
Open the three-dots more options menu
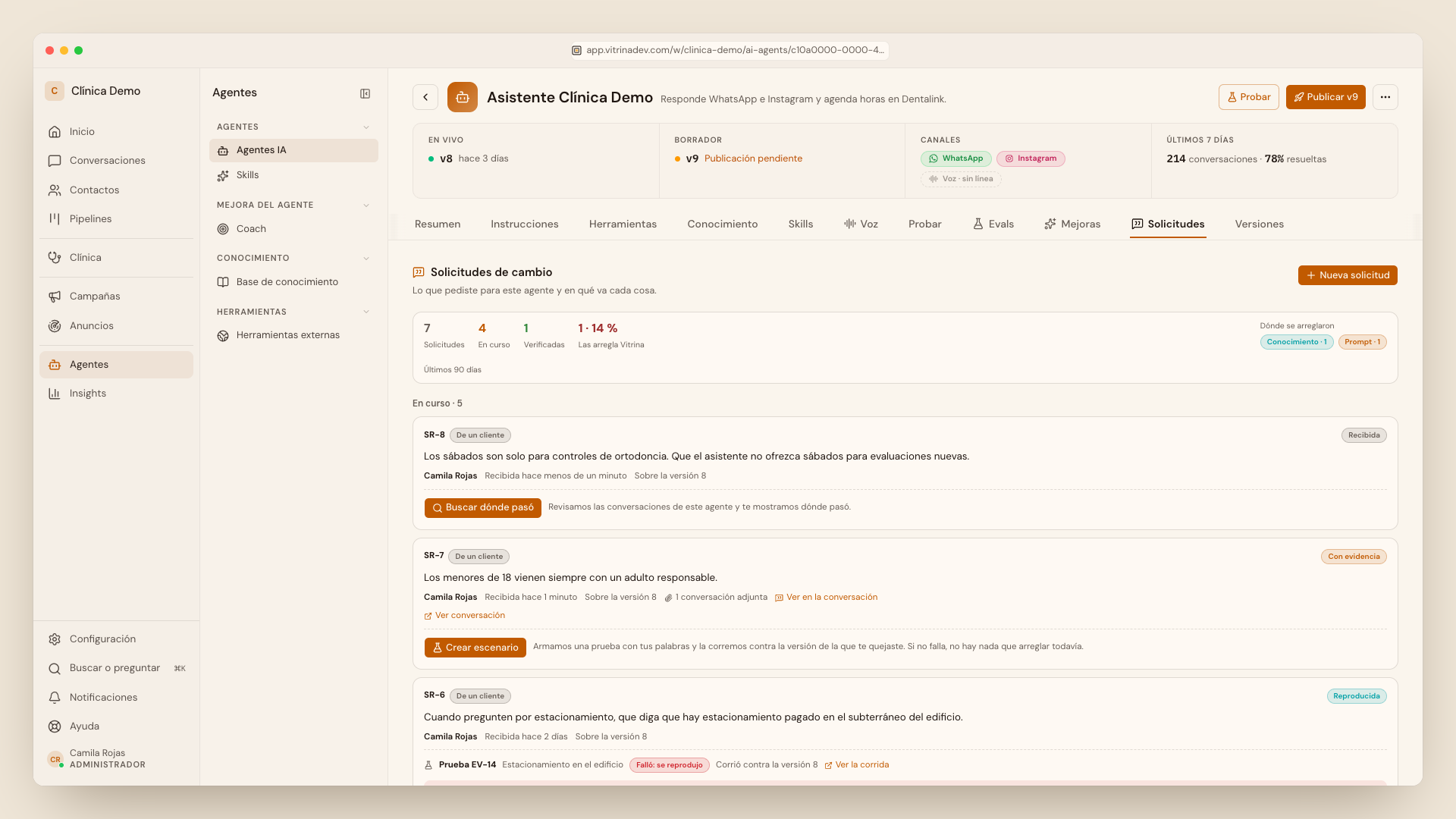[1385, 97]
